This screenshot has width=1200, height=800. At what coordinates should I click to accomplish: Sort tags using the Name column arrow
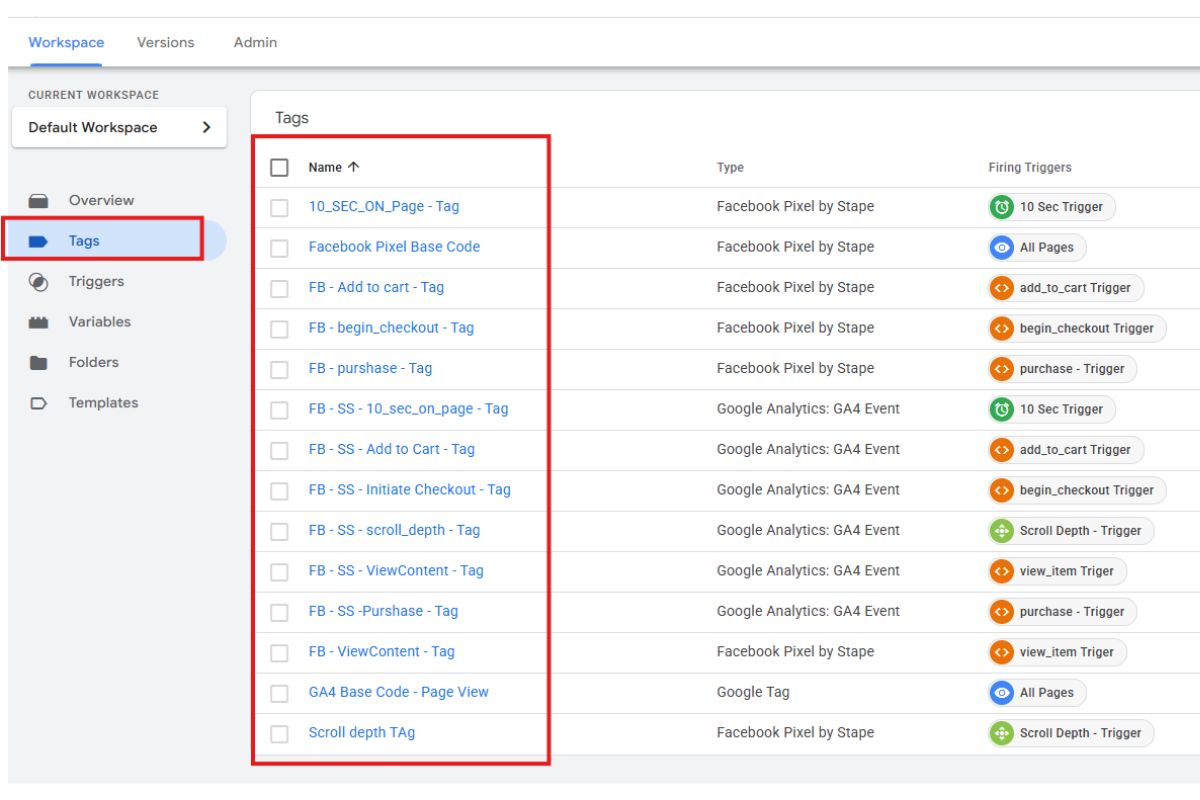click(x=353, y=168)
